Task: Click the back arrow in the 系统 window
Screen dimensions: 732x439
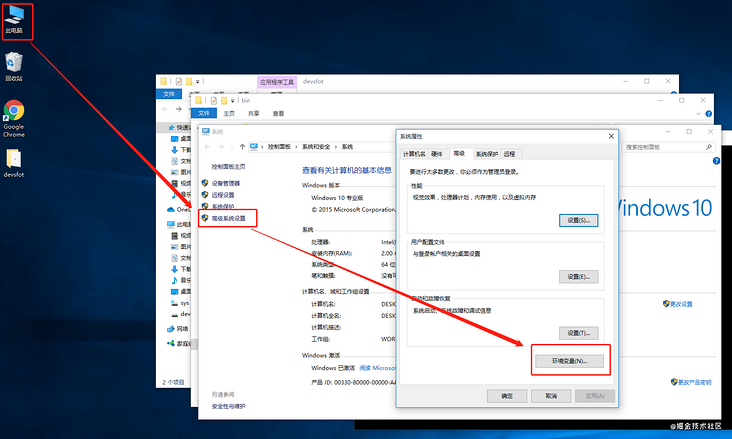Action: 208,147
